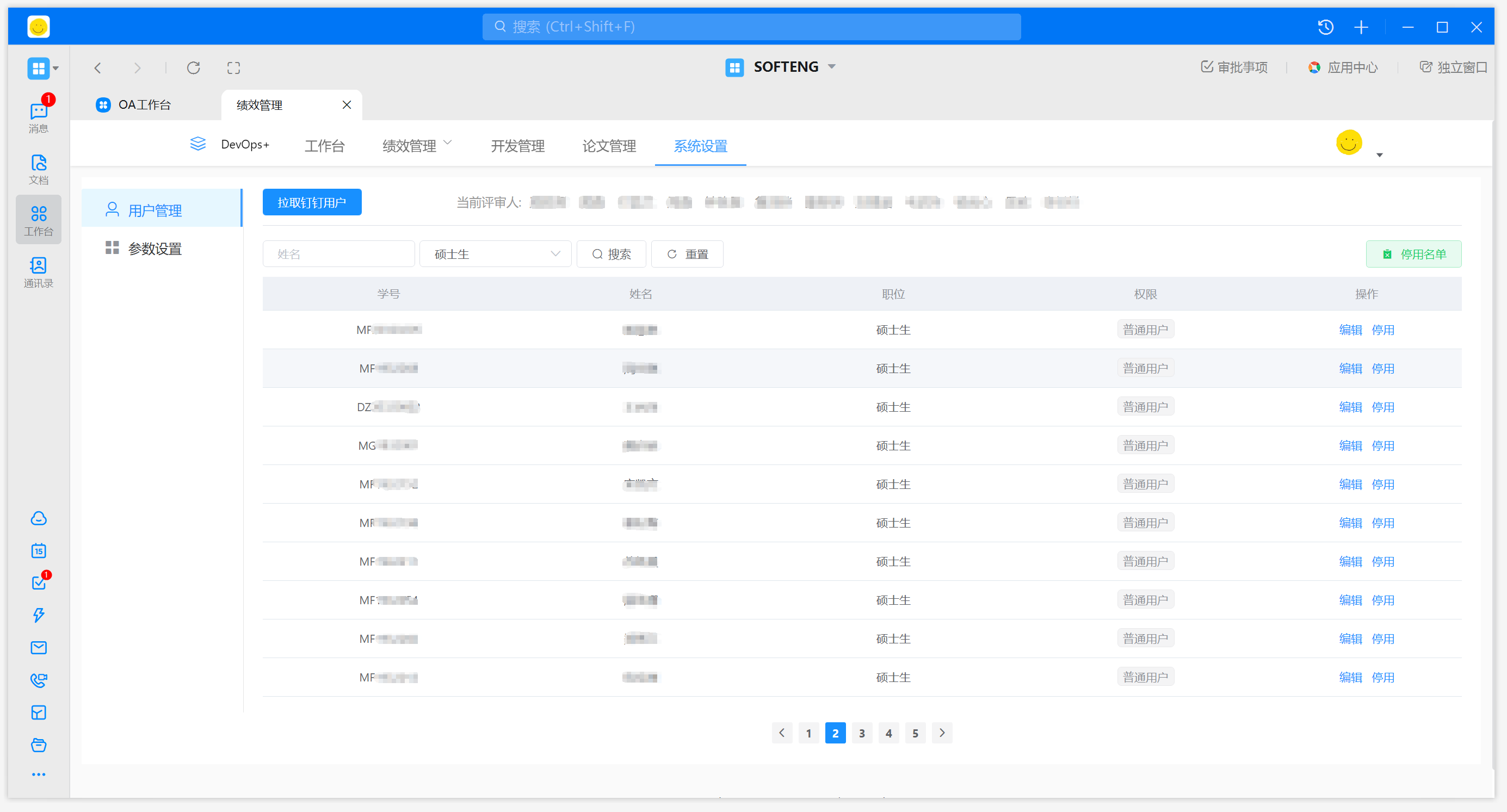Select 参数设置 in the left menu
Viewport: 1507px width, 812px height.
155,249
